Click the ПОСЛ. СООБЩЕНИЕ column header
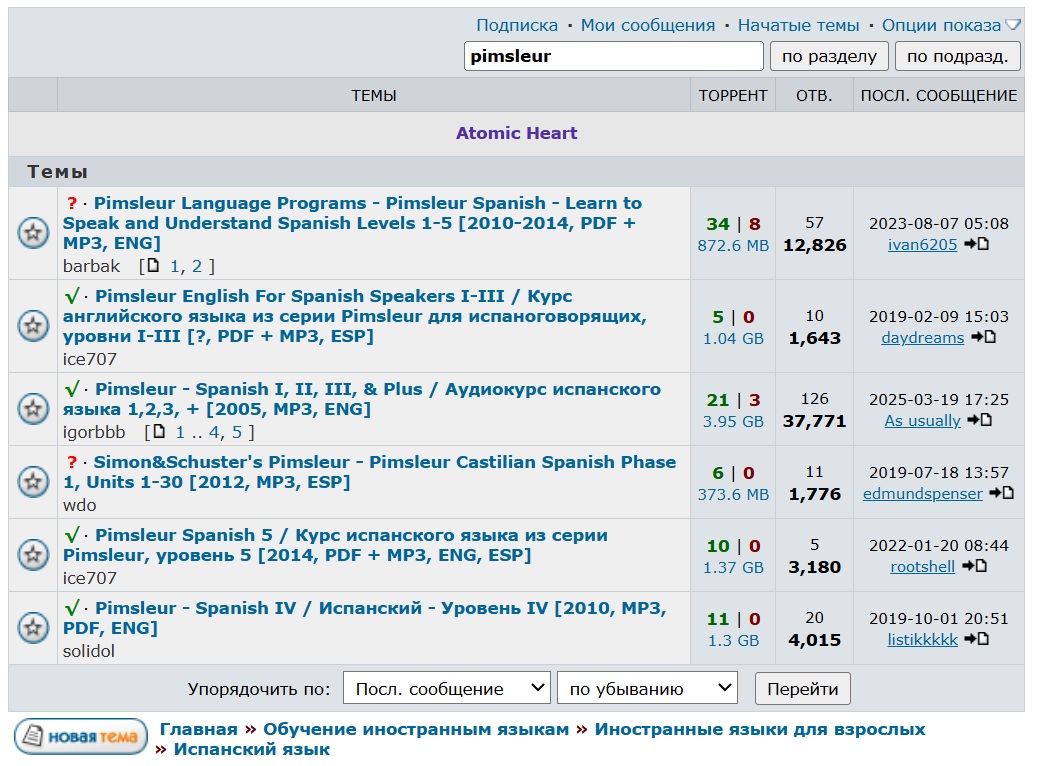 pos(938,95)
